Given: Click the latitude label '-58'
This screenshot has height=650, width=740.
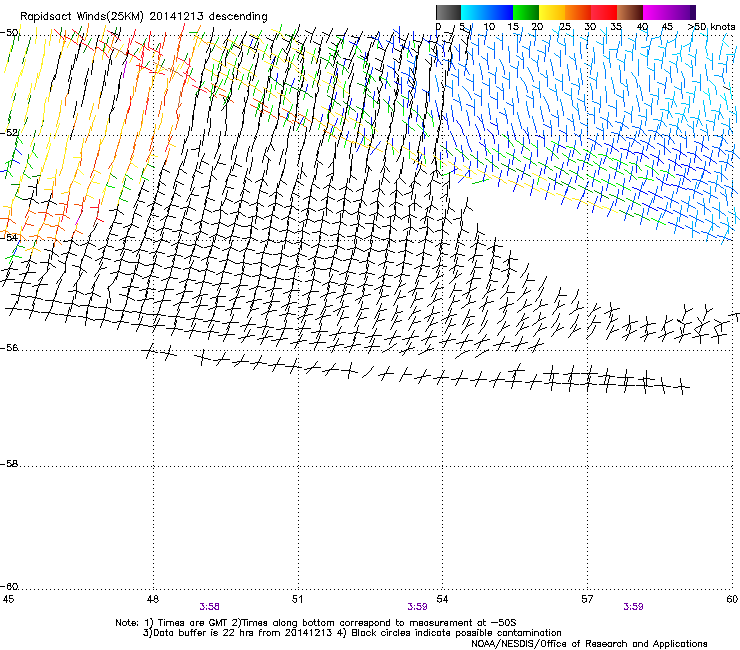Looking at the screenshot, I should 9,464.
